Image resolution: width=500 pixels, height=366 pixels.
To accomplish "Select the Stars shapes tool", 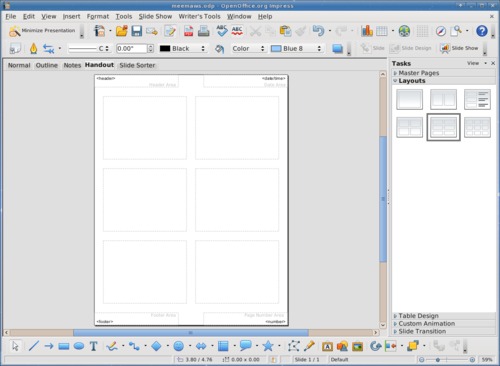I will [x=268, y=346].
